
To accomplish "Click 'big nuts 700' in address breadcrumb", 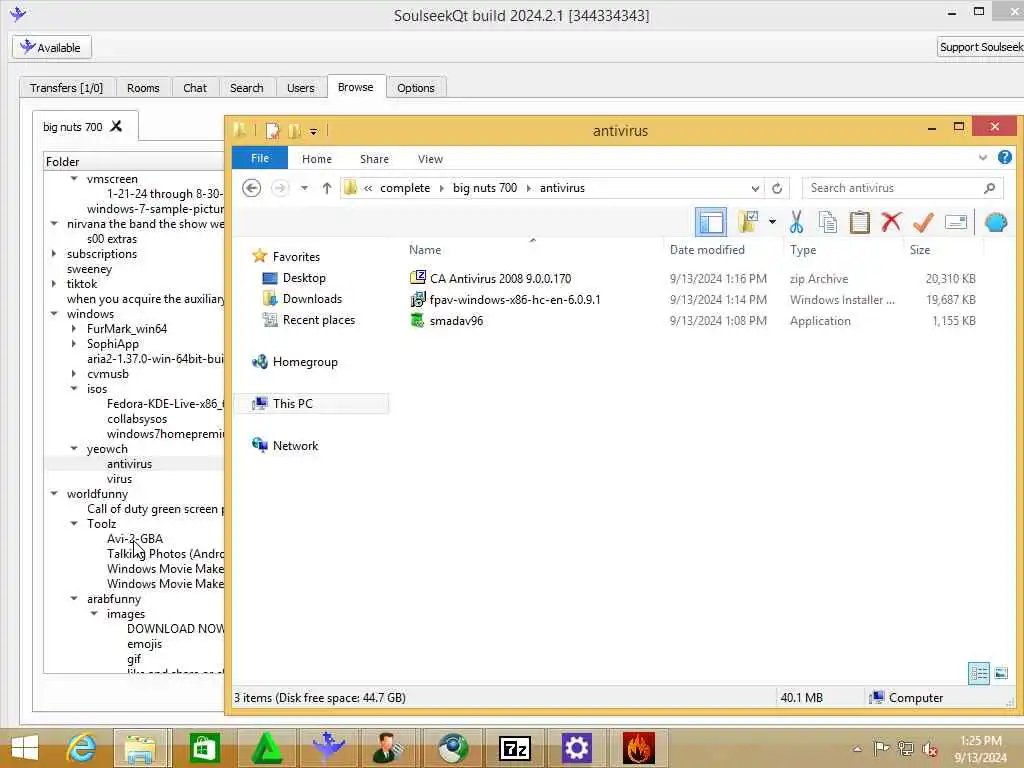I will point(485,188).
